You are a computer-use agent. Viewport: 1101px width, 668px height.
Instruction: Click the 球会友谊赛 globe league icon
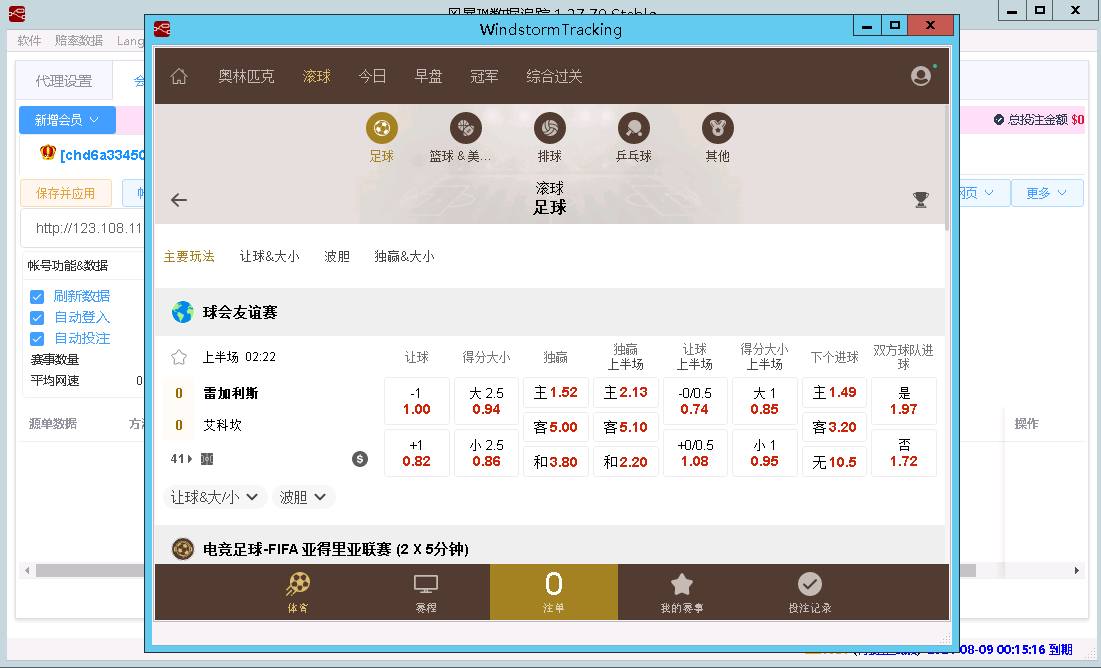(183, 312)
